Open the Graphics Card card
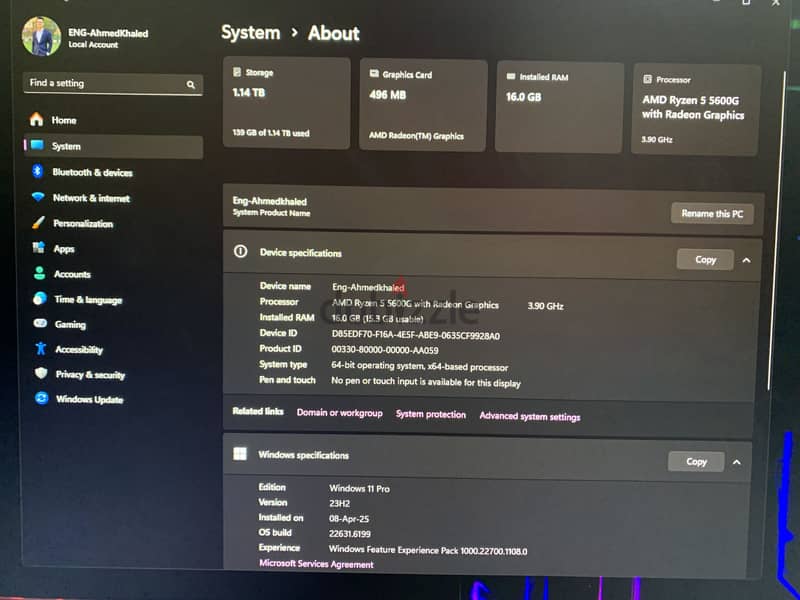The width and height of the screenshot is (800, 600). pos(423,106)
